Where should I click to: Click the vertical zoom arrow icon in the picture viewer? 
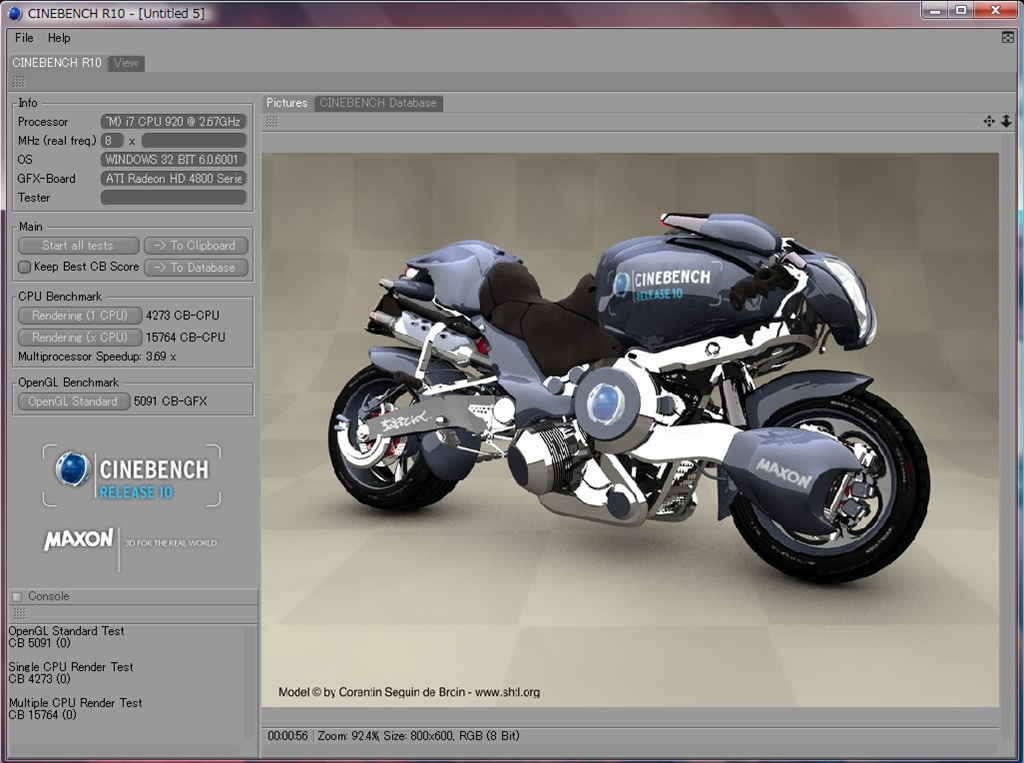[x=1006, y=121]
